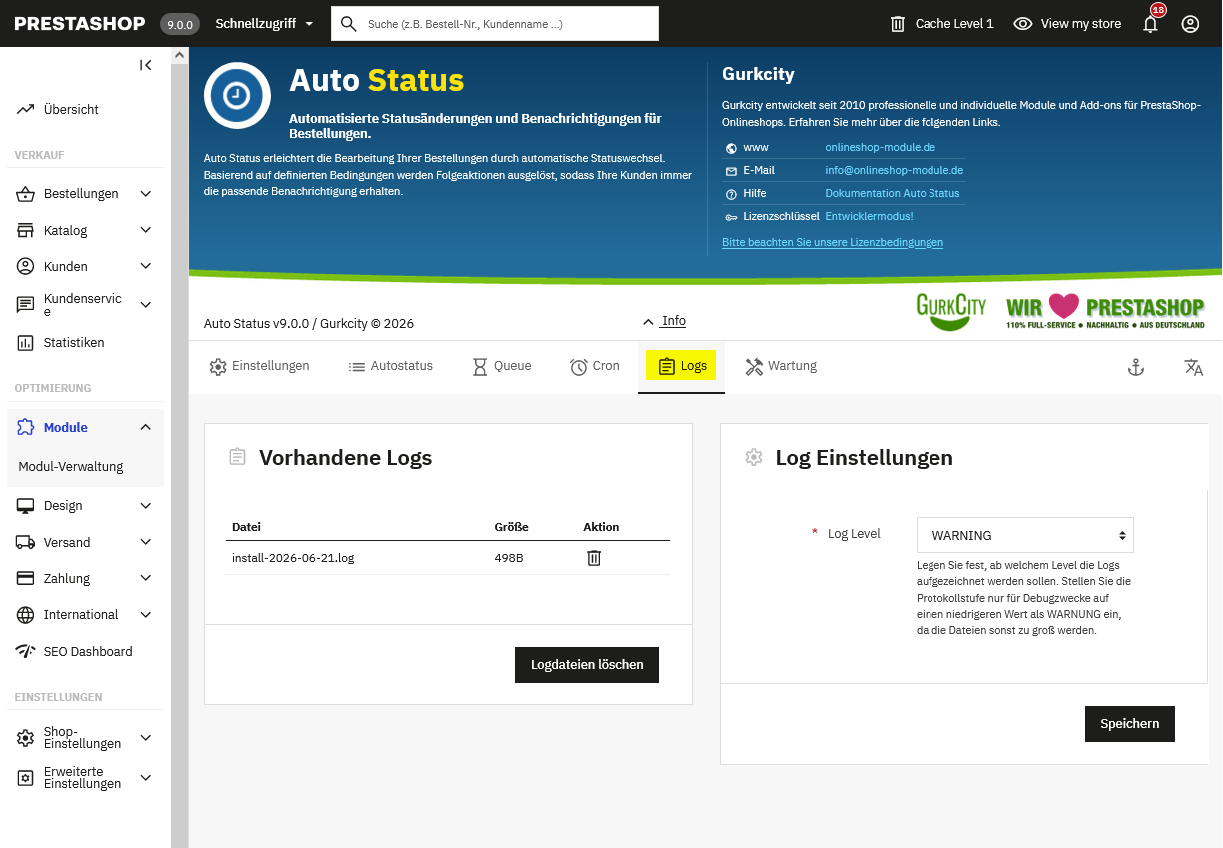
Task: Click the Kunden person icon
Action: 26,266
